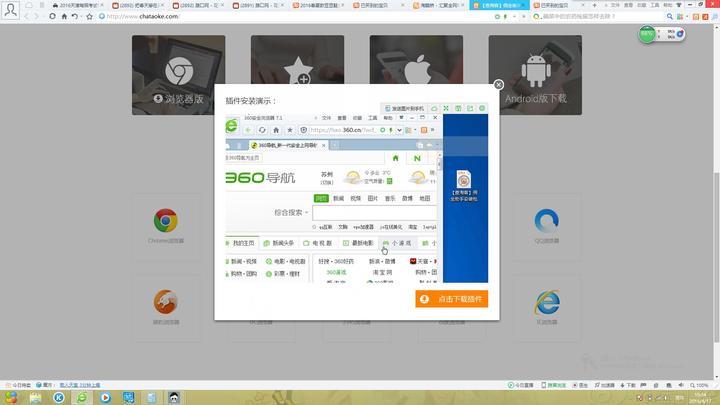Focus the address bar showing chataoke.com

pyautogui.click(x=294, y=17)
